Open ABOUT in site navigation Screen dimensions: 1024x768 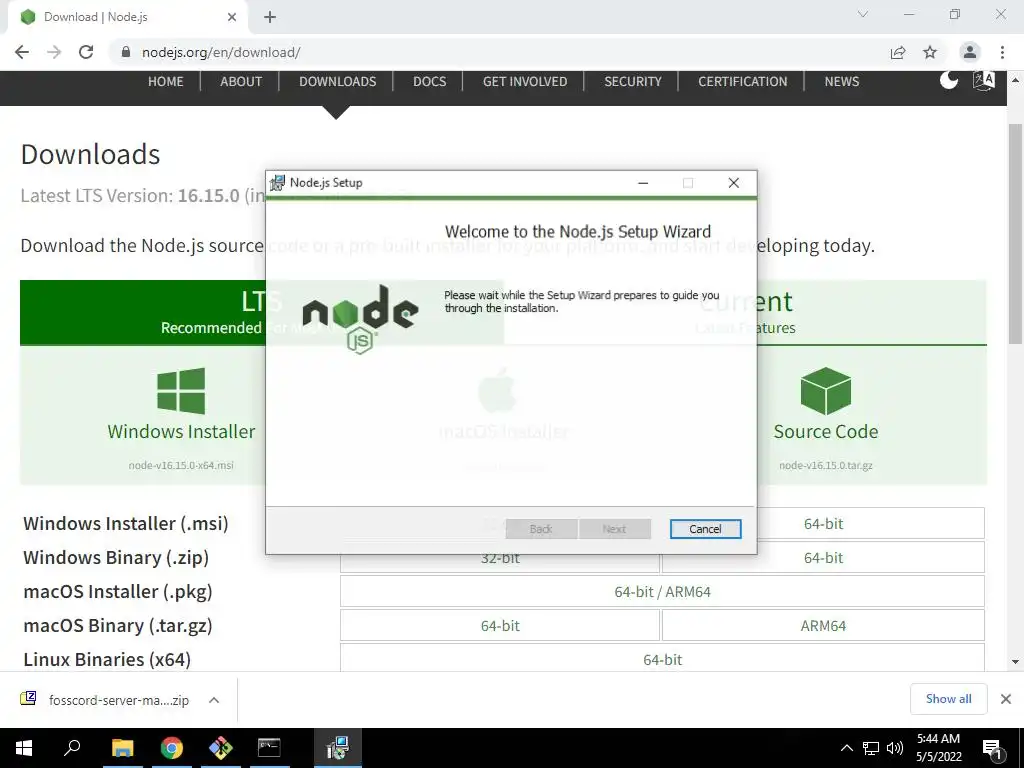241,82
